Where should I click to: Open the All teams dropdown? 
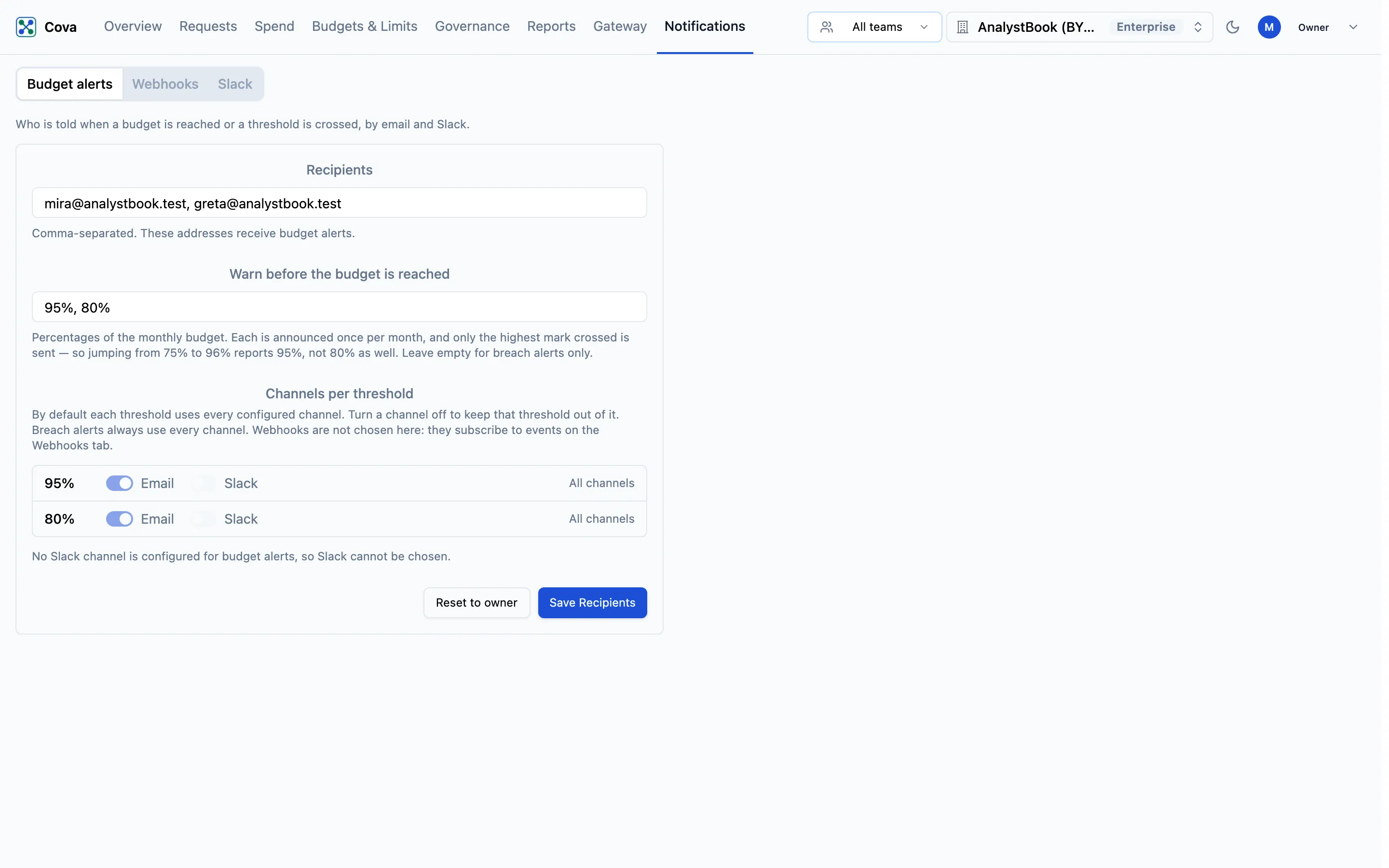tap(874, 27)
